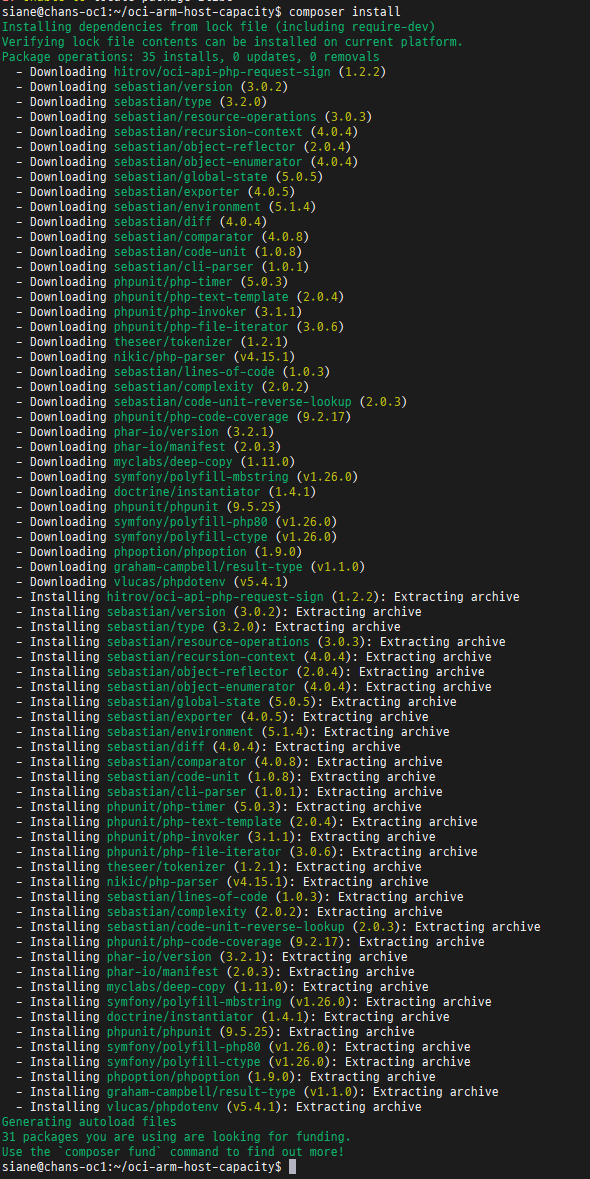This screenshot has width=590, height=1179.
Task: Click Downloading phpunit/php-file-iterator line
Action: point(180,327)
